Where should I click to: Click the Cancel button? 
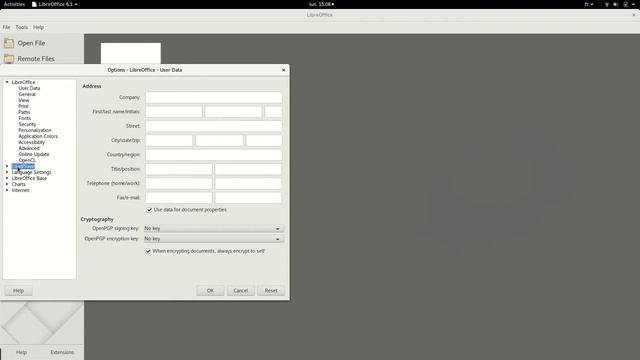(240, 291)
